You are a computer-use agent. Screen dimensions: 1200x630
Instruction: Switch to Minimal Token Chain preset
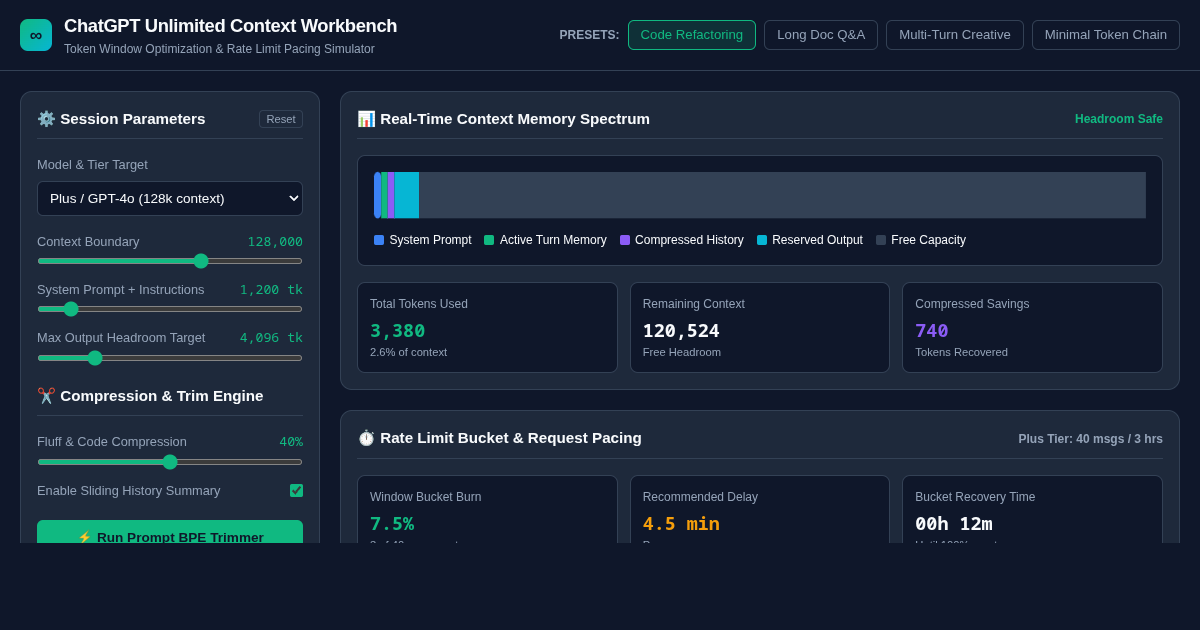coord(1106,35)
